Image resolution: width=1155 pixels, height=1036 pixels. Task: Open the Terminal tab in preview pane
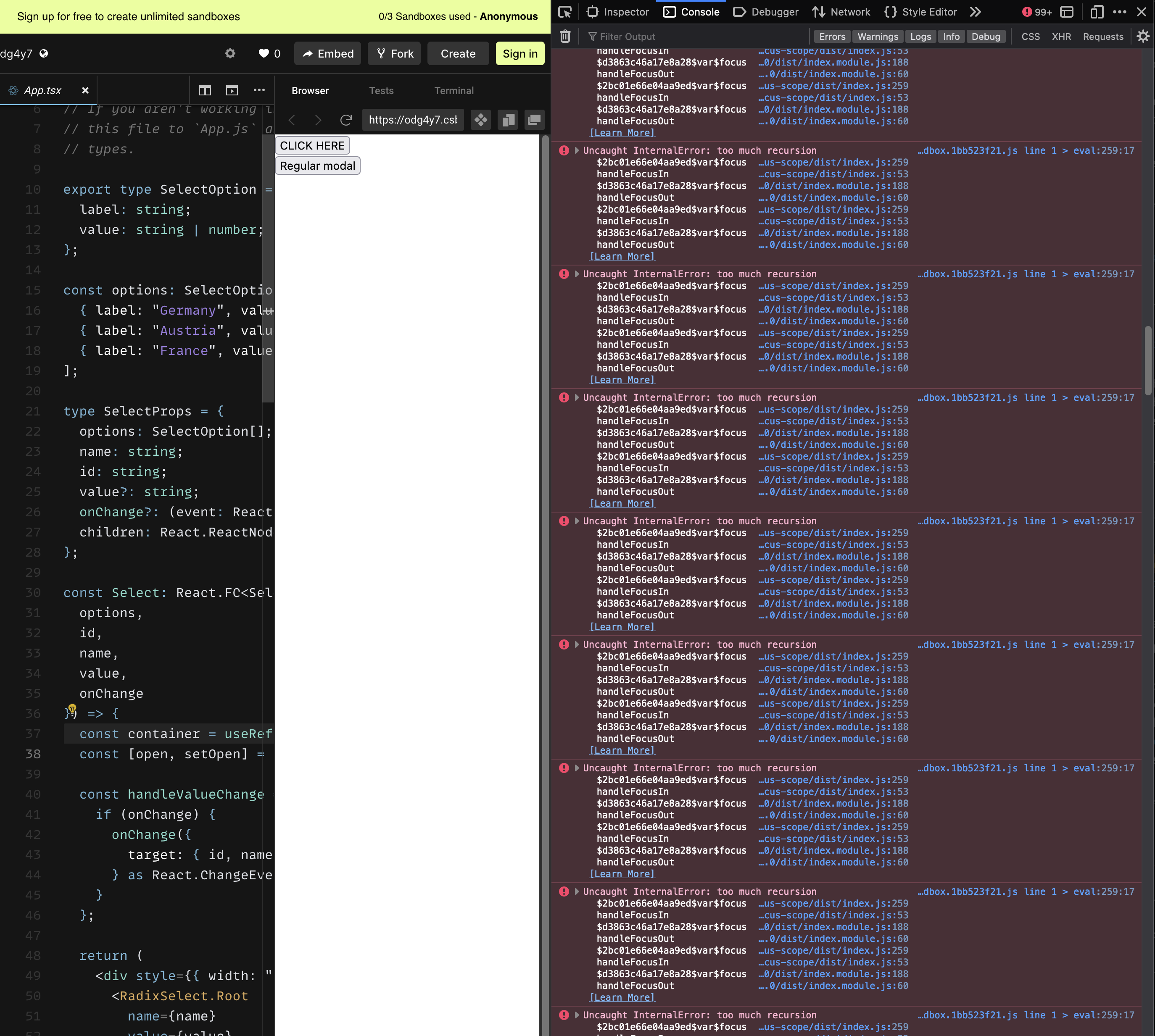(x=454, y=90)
